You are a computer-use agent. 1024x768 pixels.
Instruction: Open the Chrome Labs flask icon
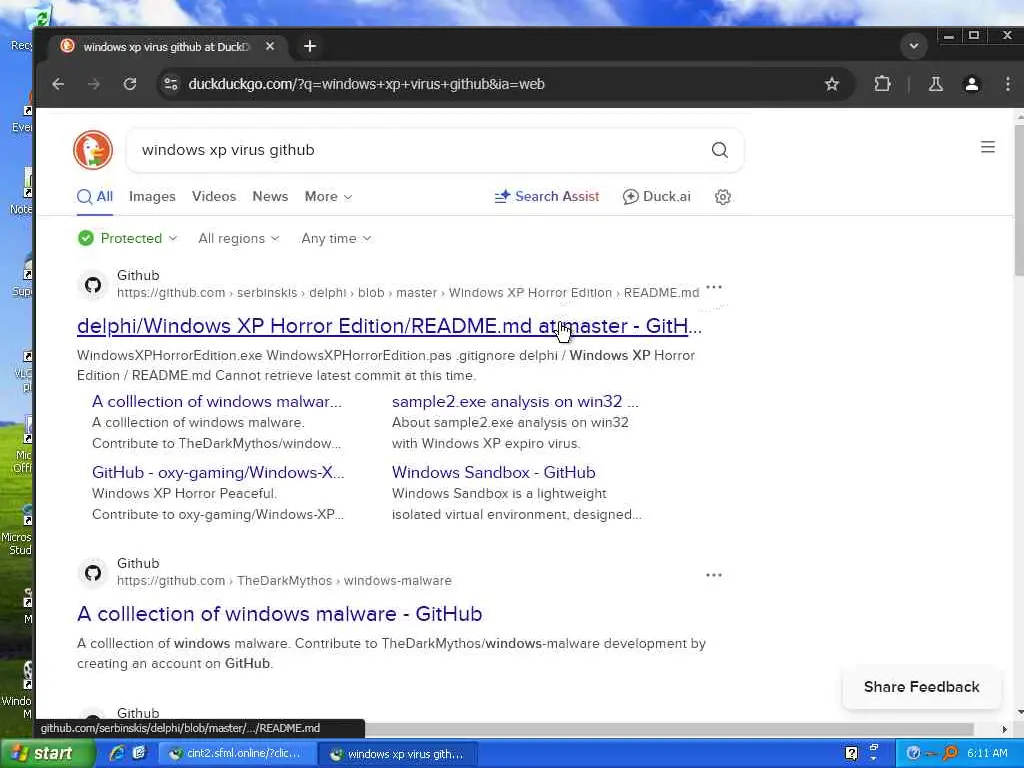coord(935,84)
